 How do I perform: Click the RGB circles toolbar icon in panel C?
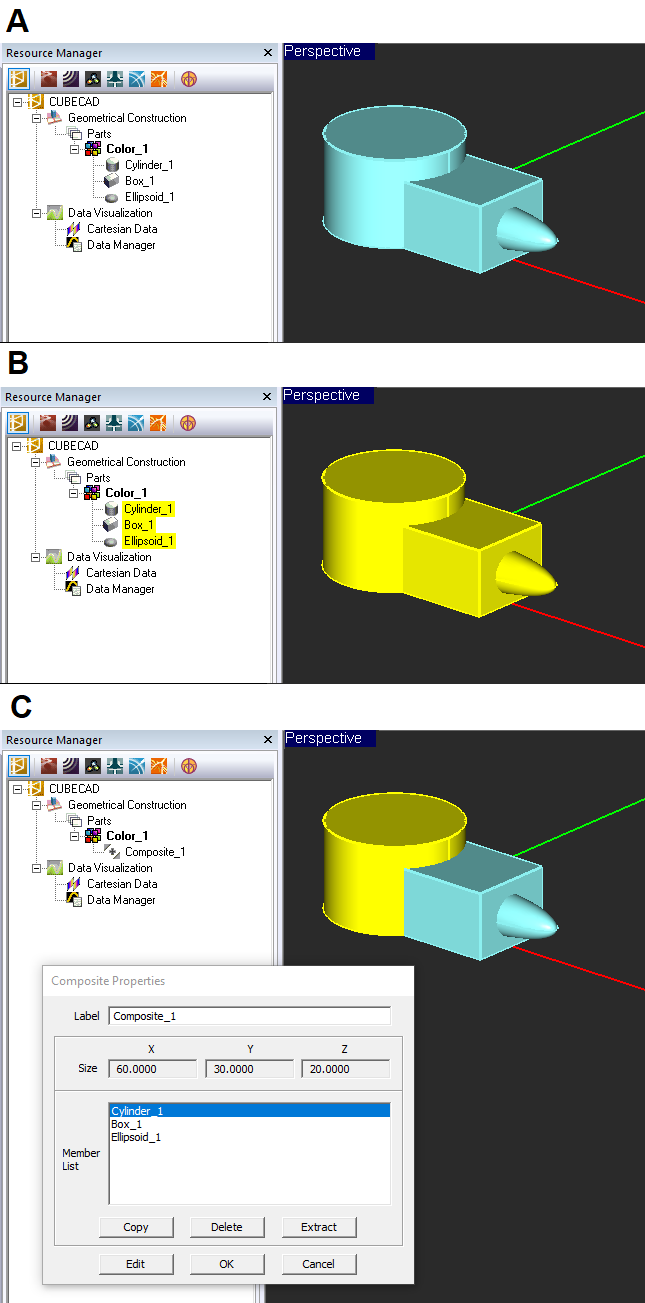(x=93, y=765)
